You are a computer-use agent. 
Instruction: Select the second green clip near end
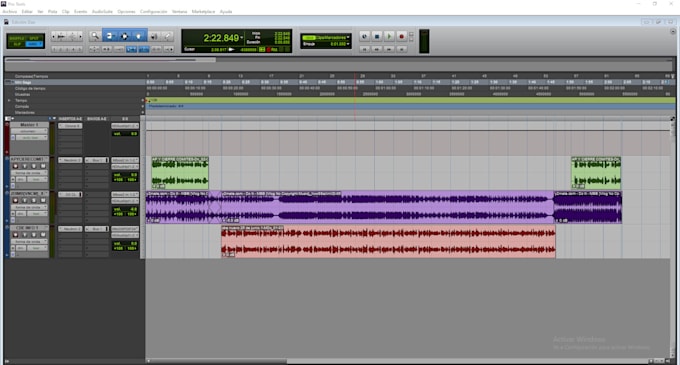596,173
